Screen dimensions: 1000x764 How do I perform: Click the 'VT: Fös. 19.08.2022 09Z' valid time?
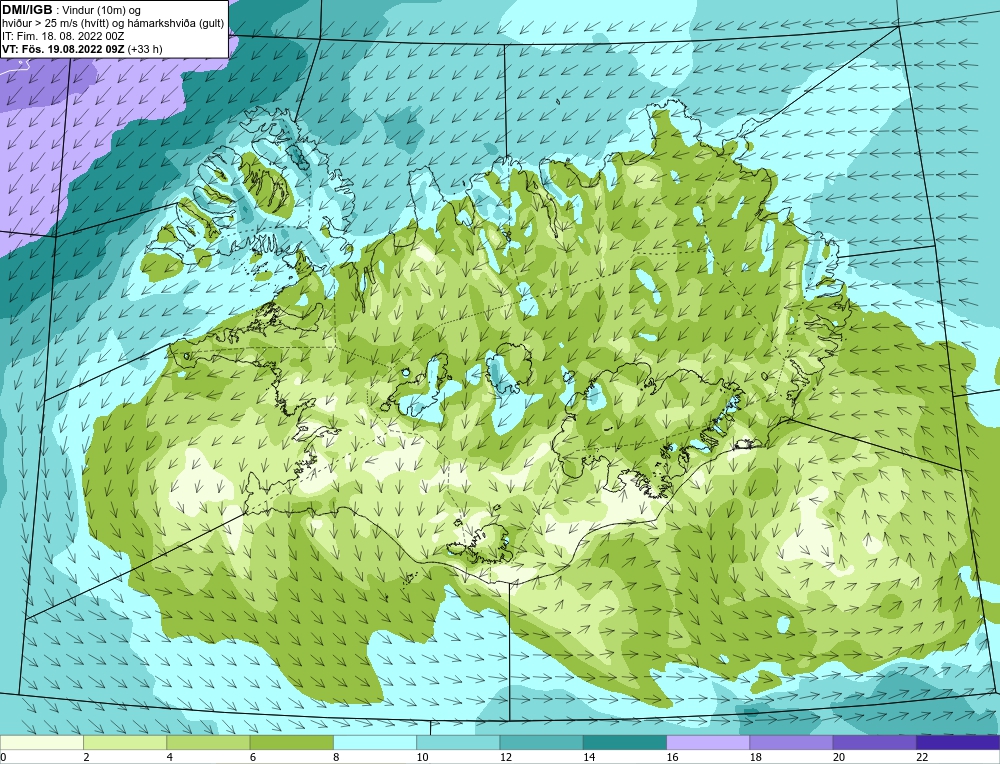tap(63, 49)
